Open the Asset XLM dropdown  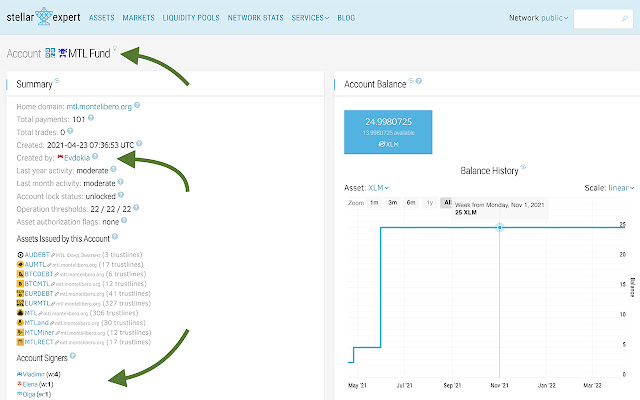click(x=378, y=188)
